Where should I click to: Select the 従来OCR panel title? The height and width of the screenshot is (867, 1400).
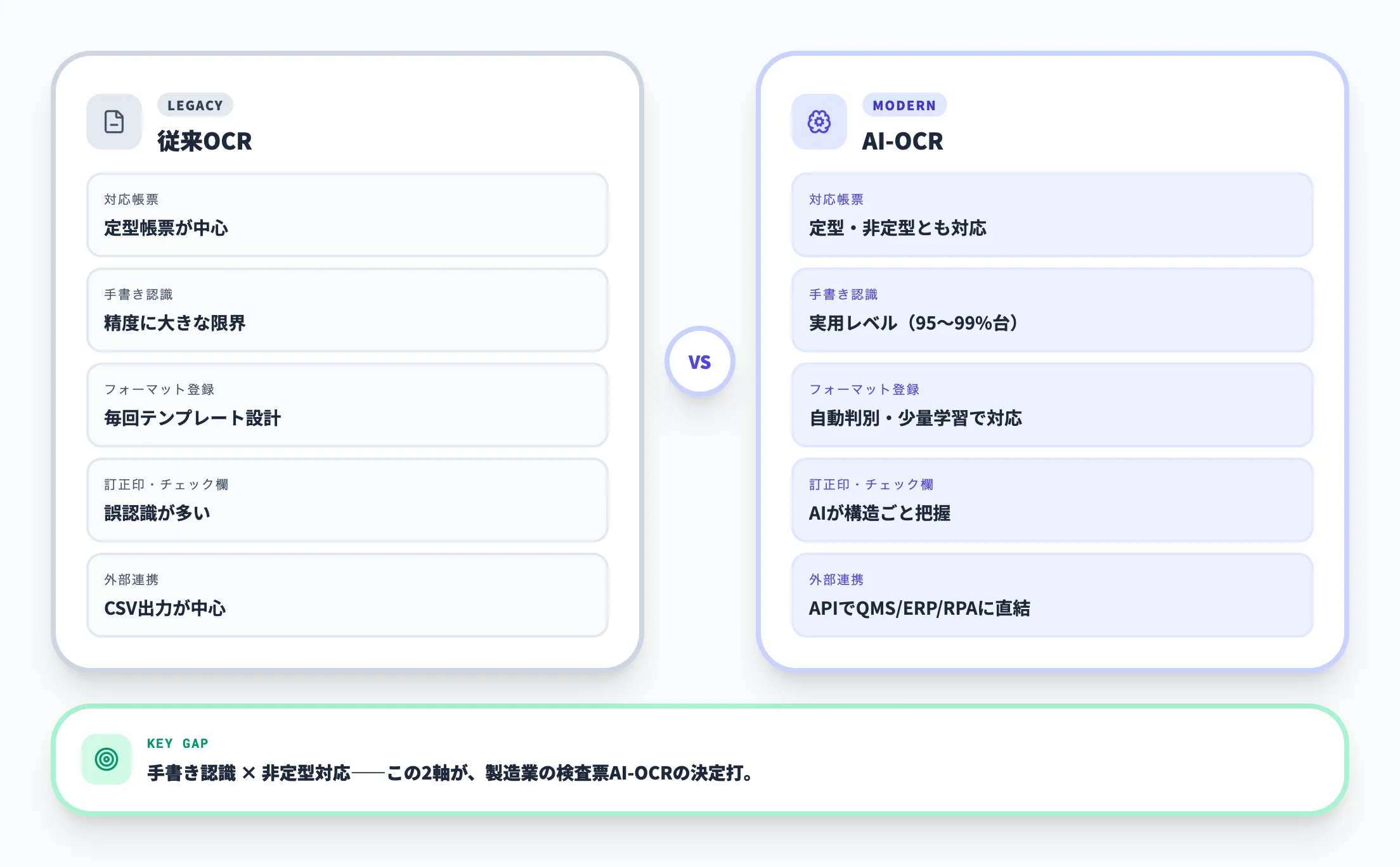point(204,142)
